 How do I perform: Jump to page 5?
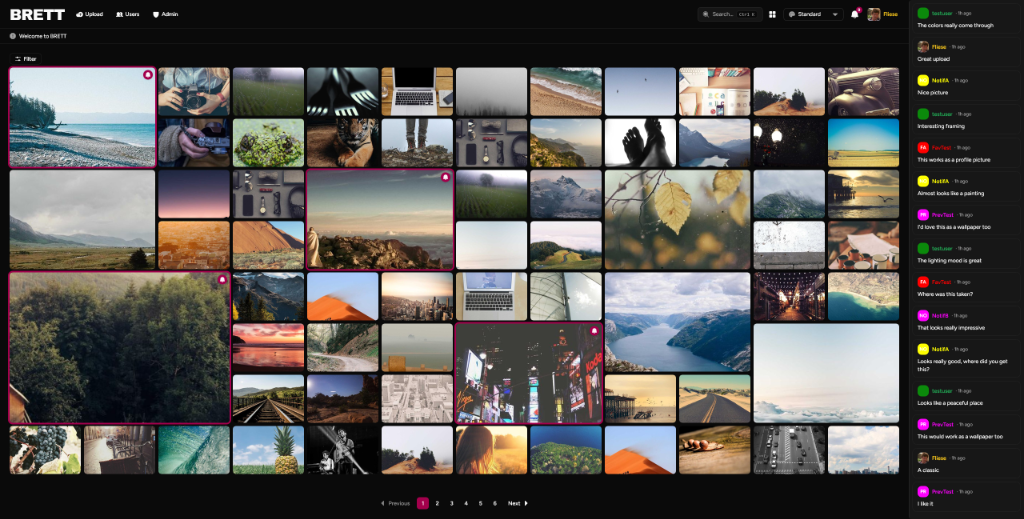click(x=480, y=503)
